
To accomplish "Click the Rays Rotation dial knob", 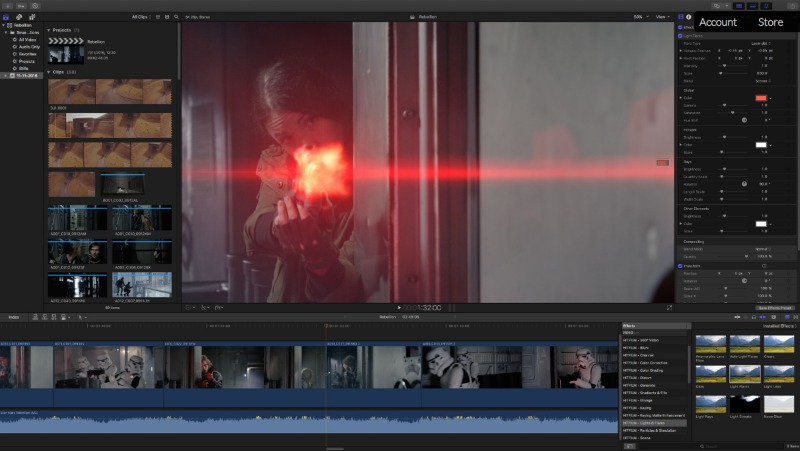I will 744,184.
